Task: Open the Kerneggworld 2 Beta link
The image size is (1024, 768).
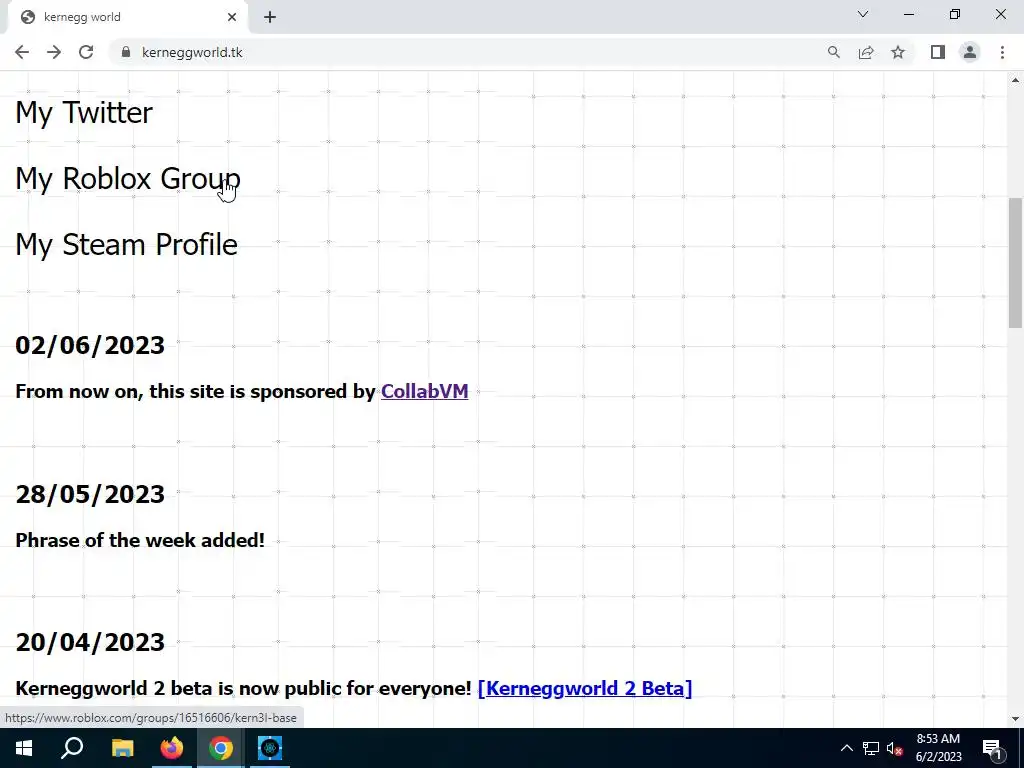Action: click(x=584, y=688)
